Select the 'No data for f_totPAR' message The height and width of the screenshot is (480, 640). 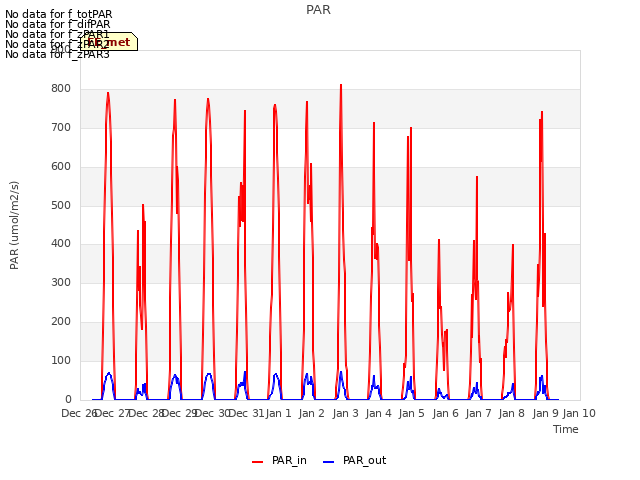pos(59,14)
